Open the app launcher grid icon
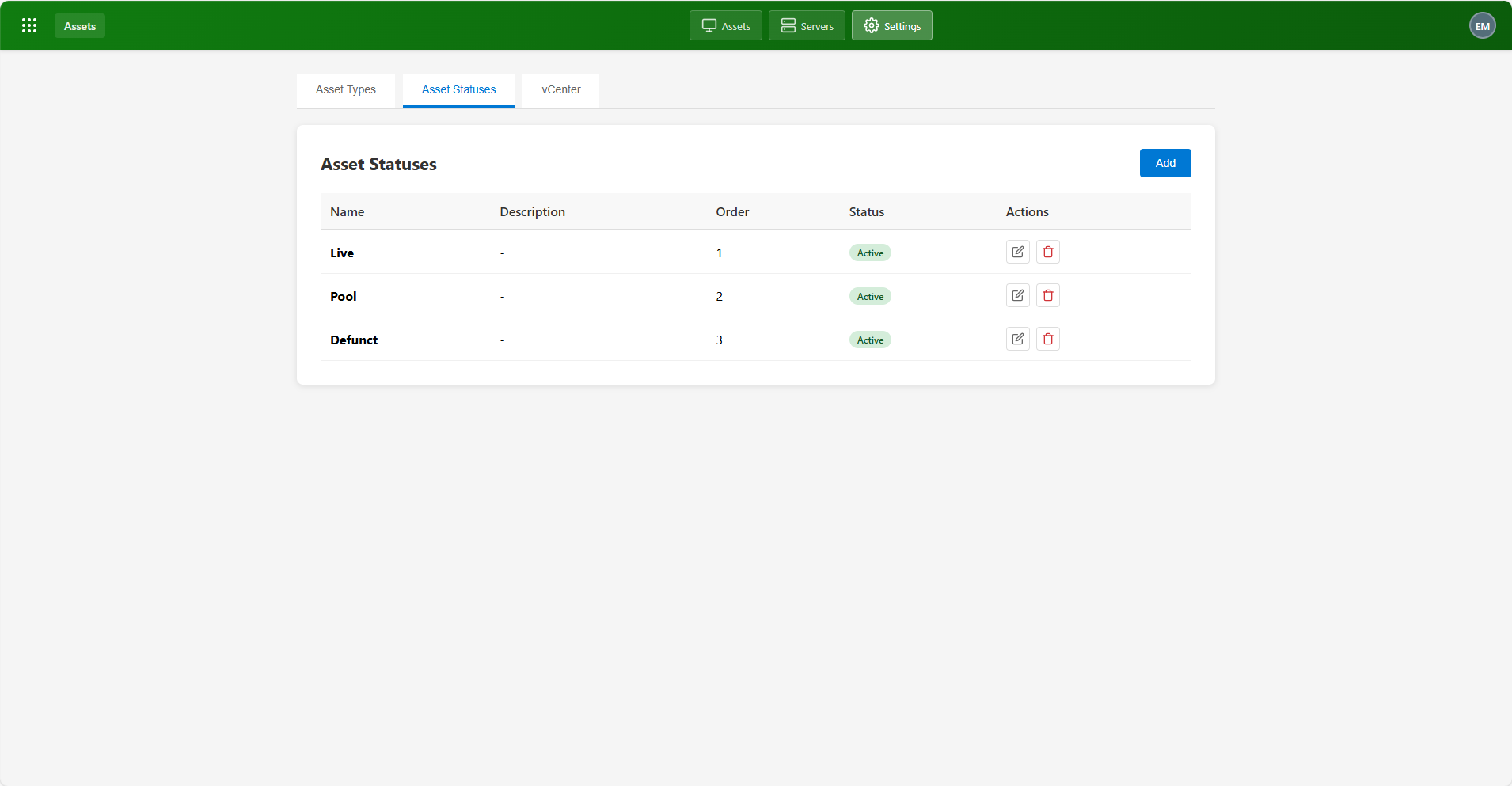Screen dimensions: 1512x786 (29, 25)
